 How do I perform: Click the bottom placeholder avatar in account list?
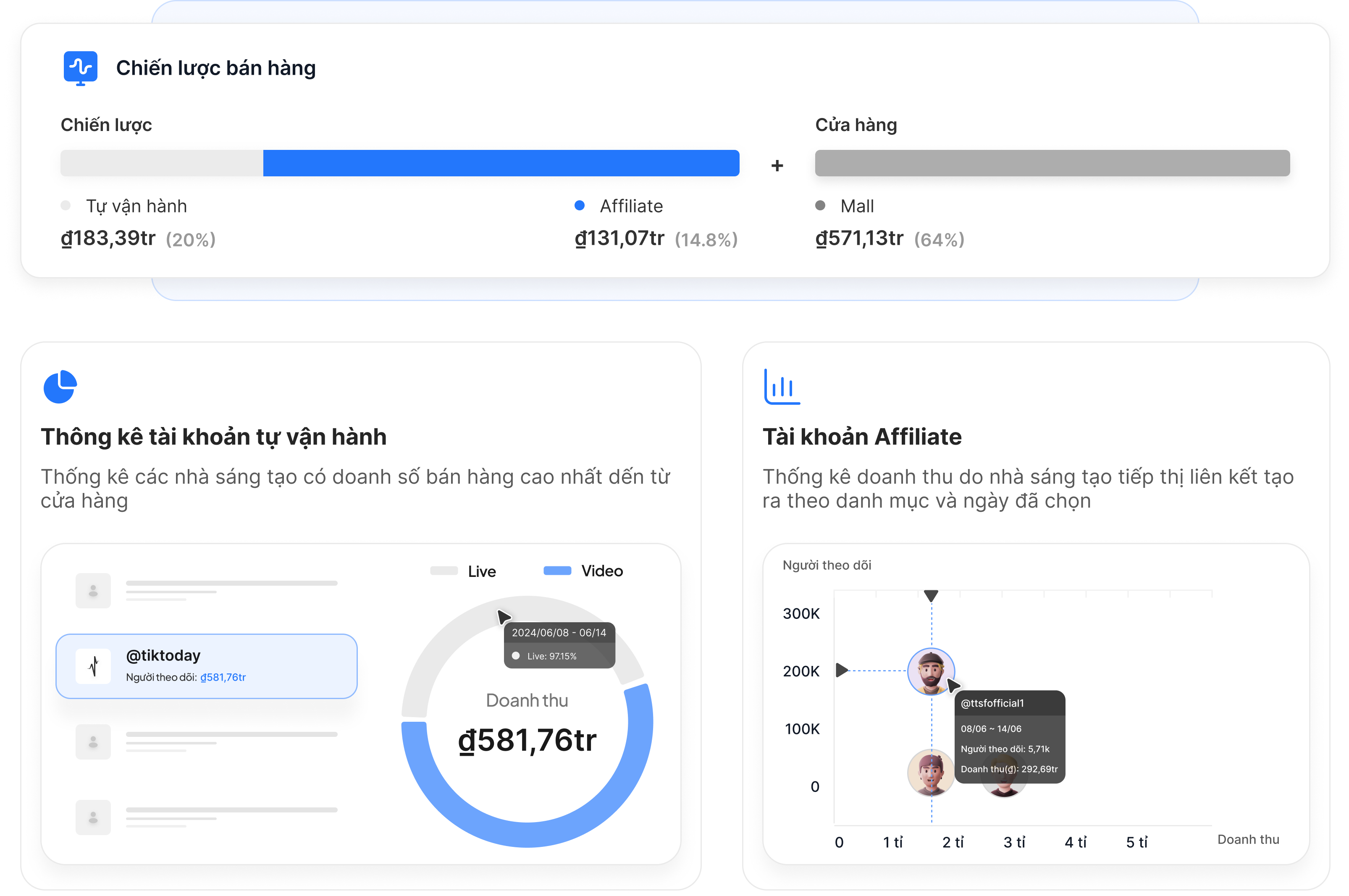tap(93, 817)
